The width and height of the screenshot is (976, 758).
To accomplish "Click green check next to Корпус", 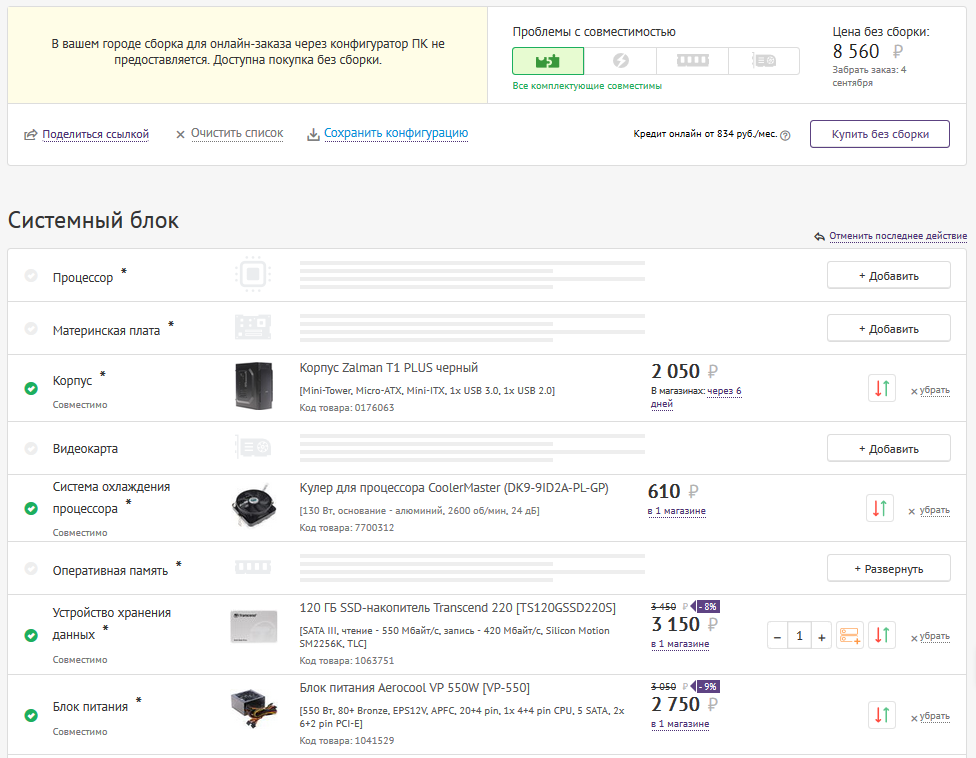I will click(x=31, y=388).
